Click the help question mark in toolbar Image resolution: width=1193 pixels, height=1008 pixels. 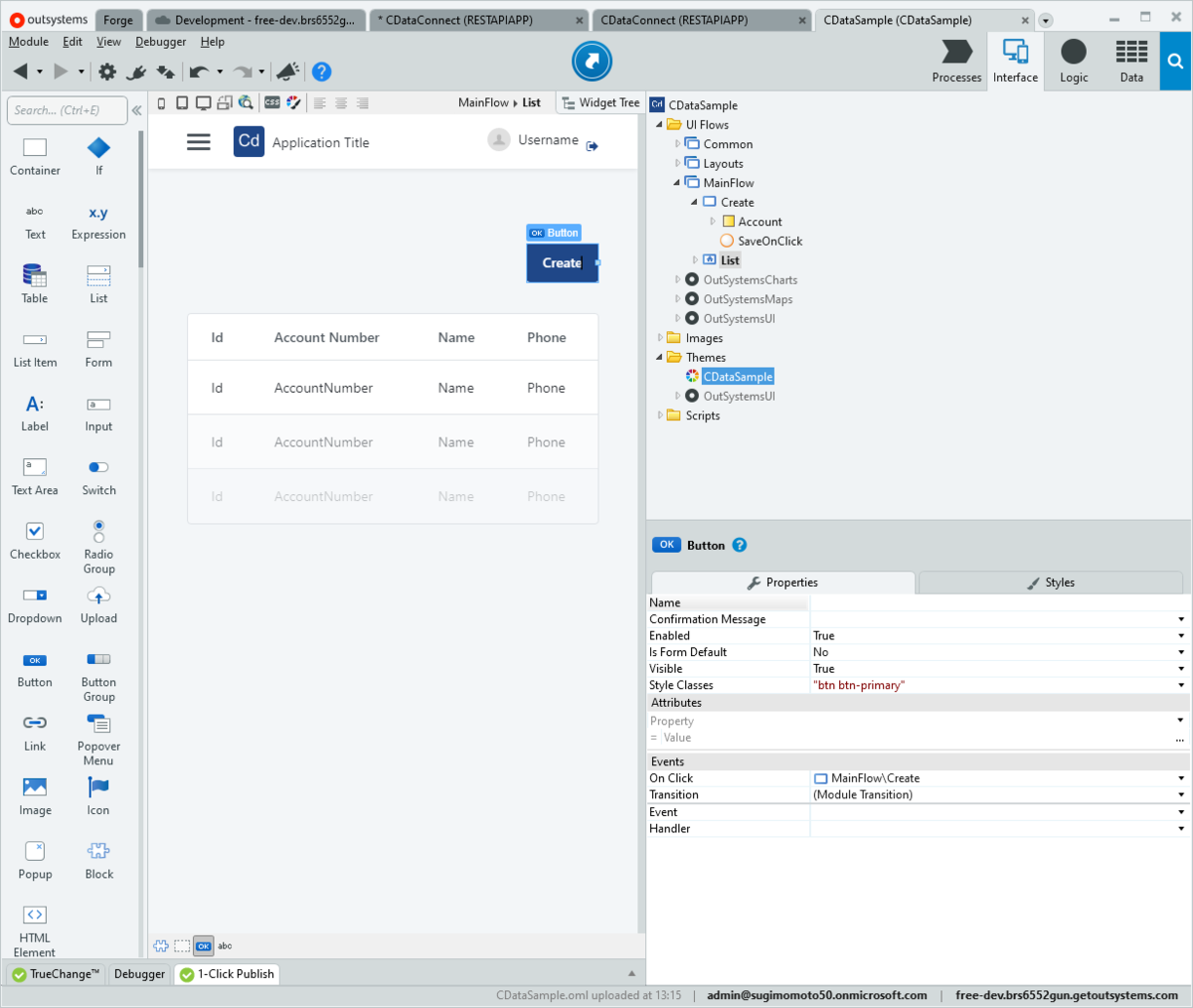[321, 72]
